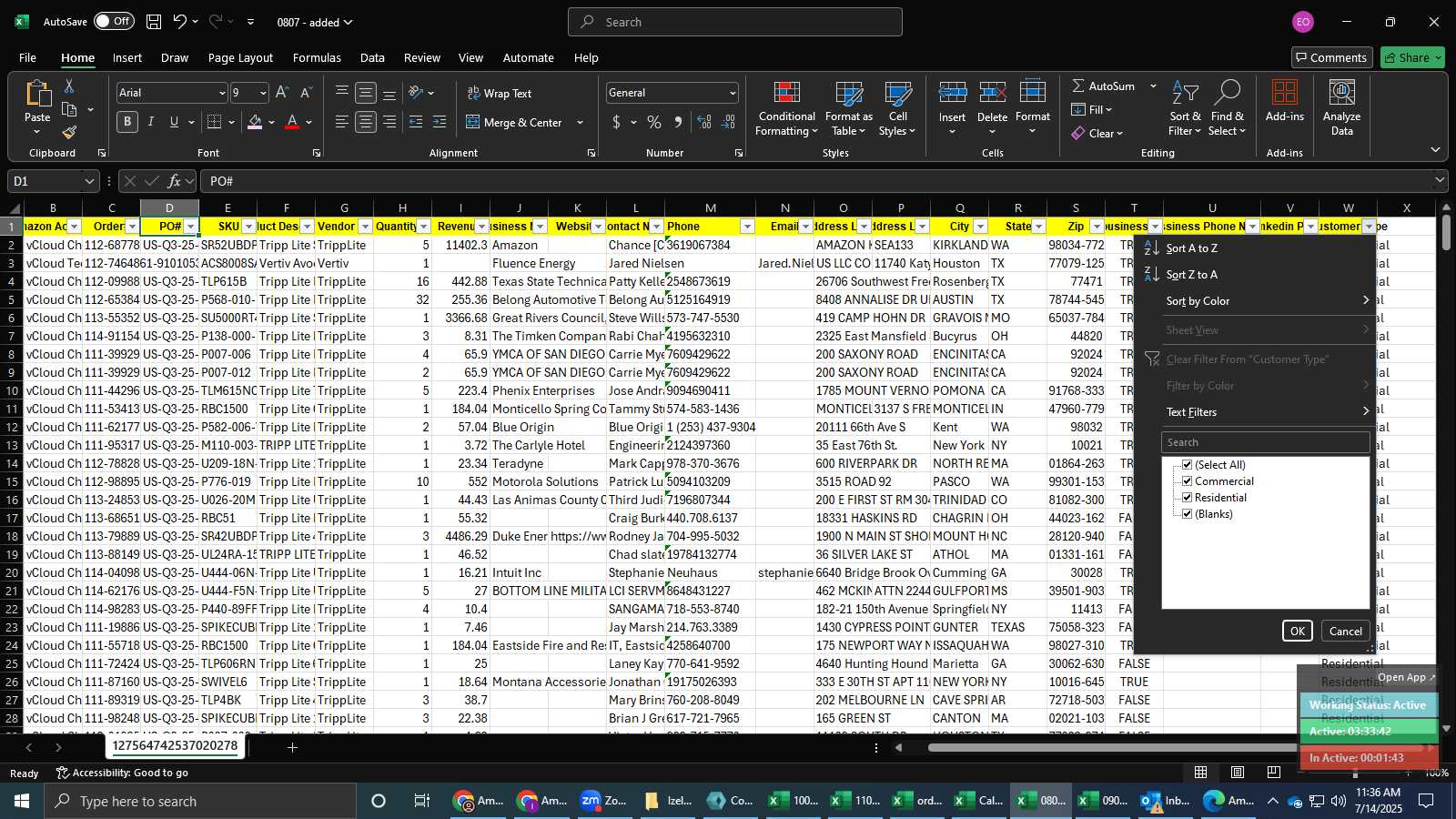This screenshot has height=819, width=1456.
Task: Open Conditional Formatting
Action: click(x=787, y=109)
